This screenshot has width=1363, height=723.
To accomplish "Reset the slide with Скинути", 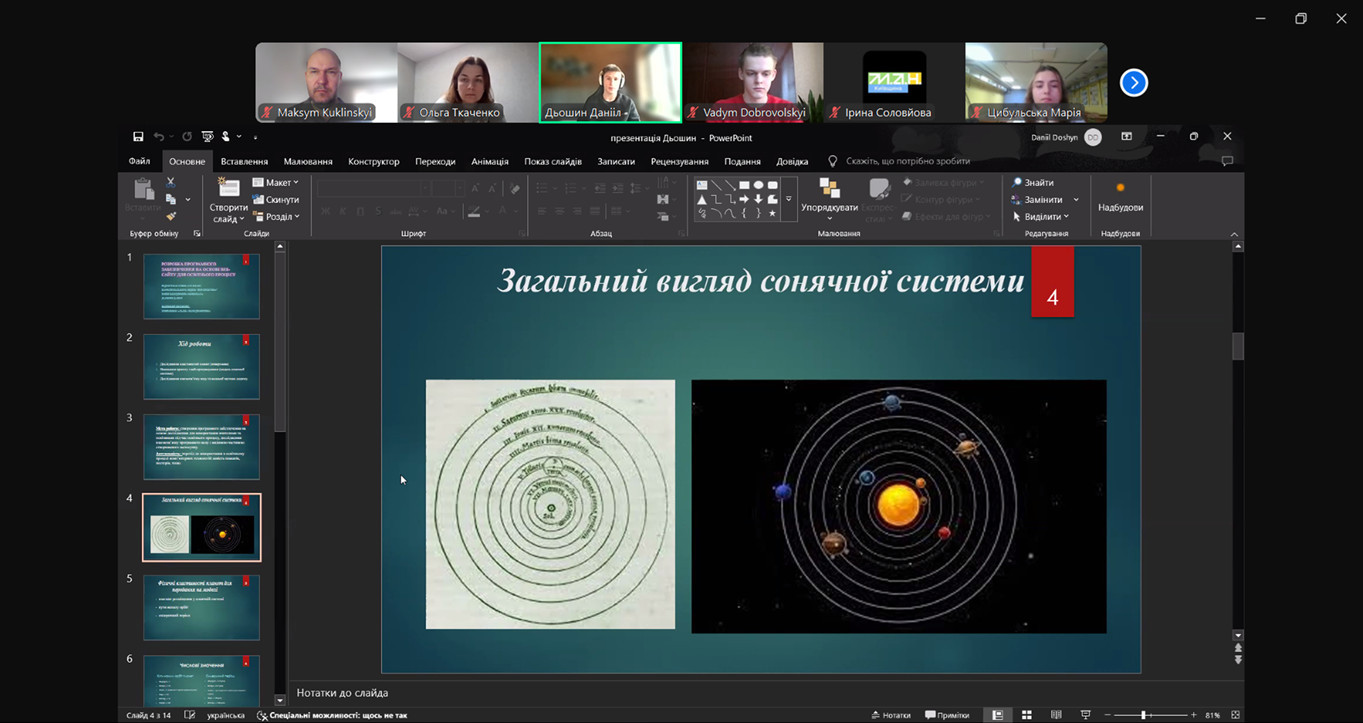I will coord(276,199).
